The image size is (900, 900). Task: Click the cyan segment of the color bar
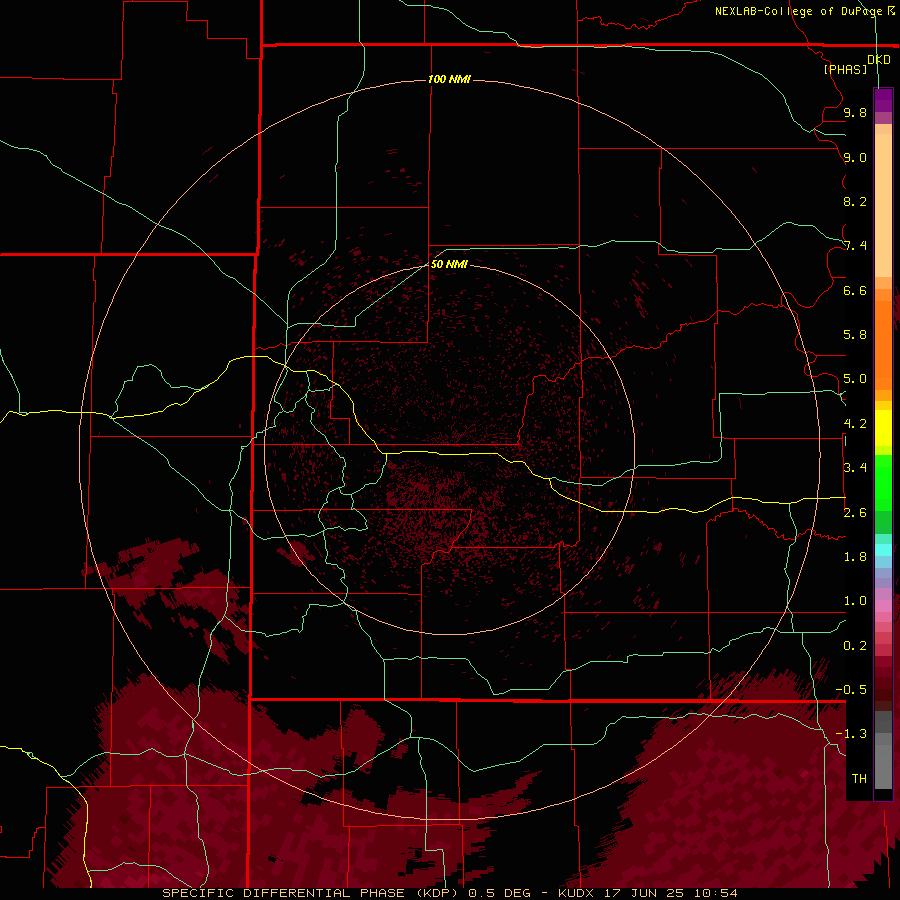pyautogui.click(x=883, y=550)
